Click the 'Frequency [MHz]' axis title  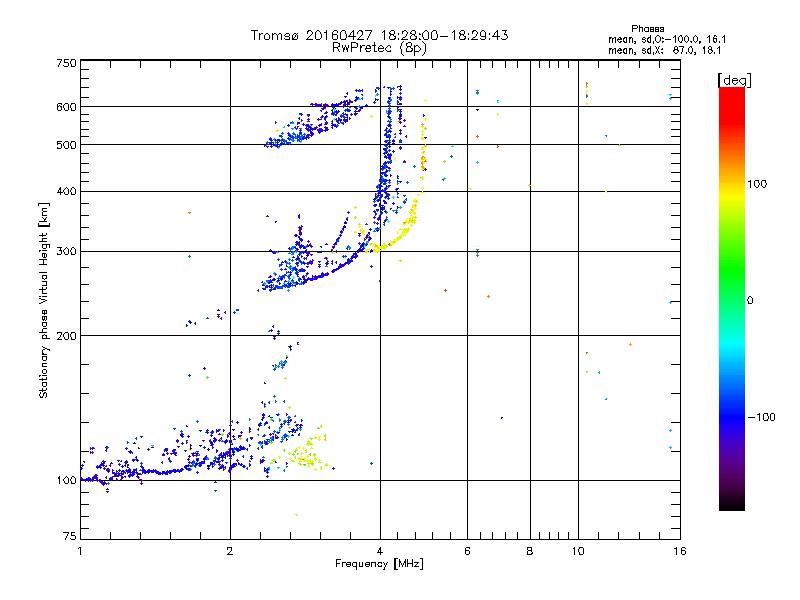[x=379, y=564]
